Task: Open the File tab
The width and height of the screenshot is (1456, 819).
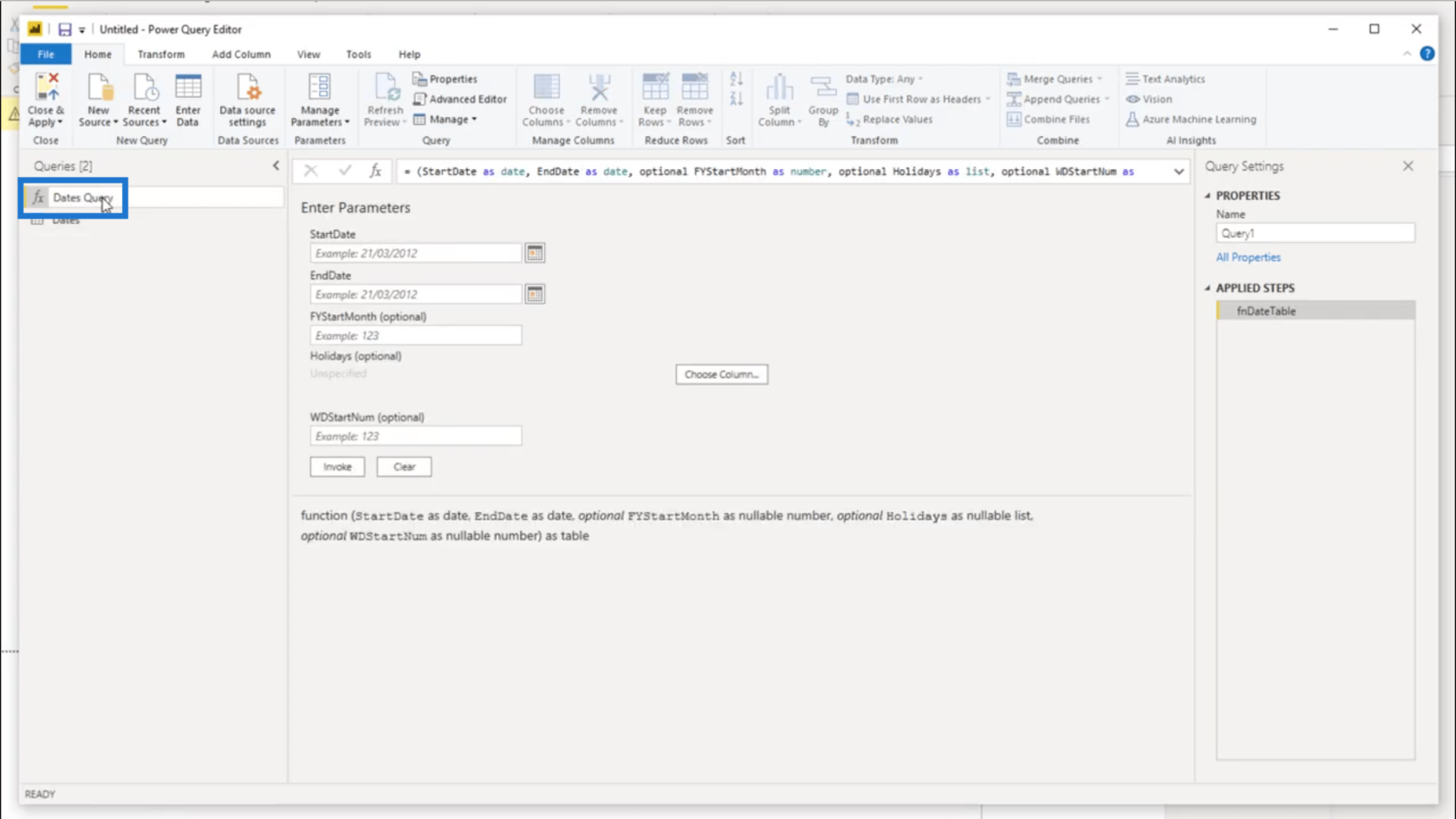Action: pos(46,54)
